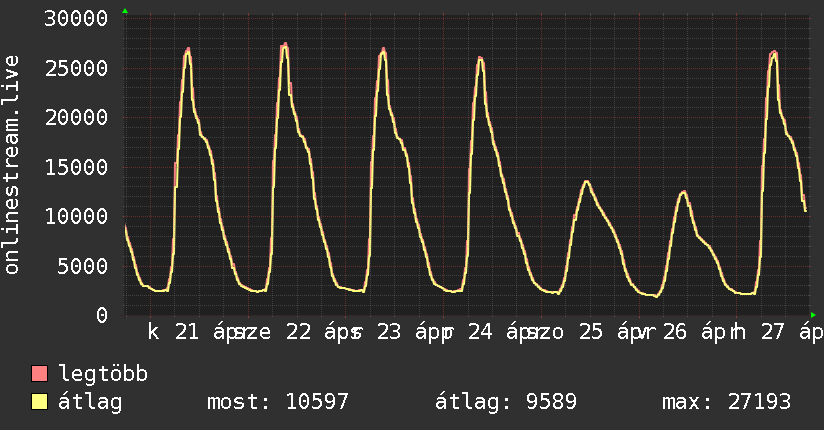The image size is (824, 430).
Task: Click the 20000 y-axis label
Action: pyautogui.click(x=76, y=118)
